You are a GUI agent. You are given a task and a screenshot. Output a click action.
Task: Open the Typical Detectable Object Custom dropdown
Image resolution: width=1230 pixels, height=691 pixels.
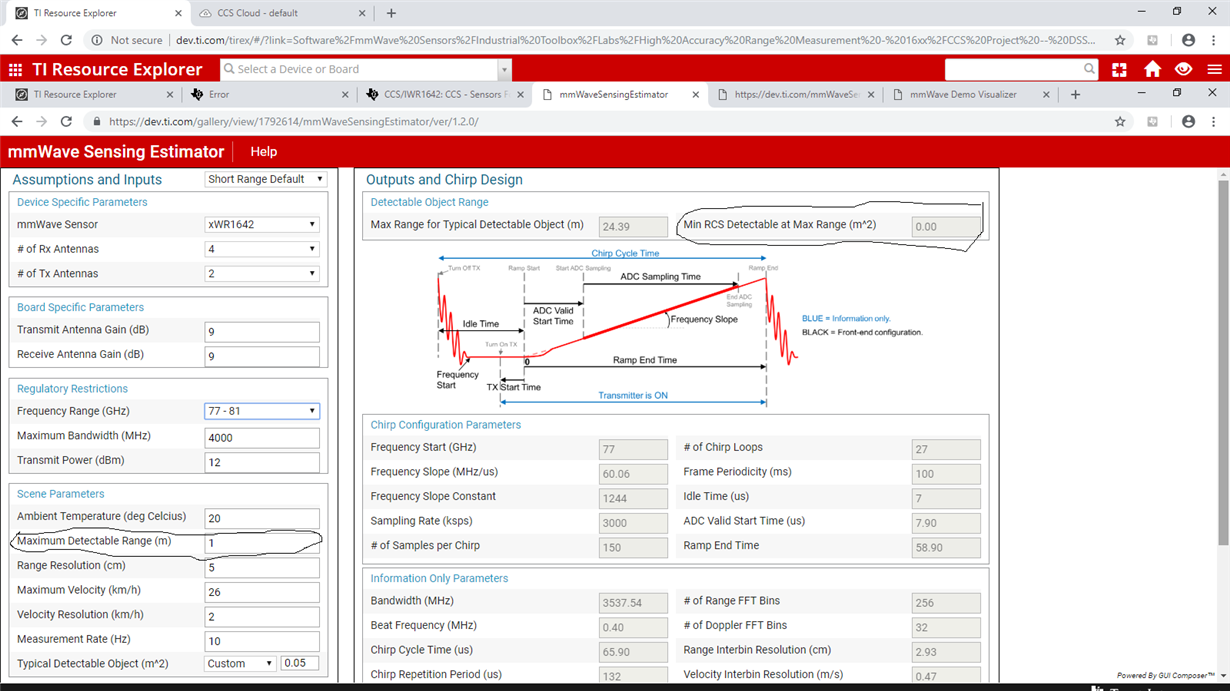point(240,663)
